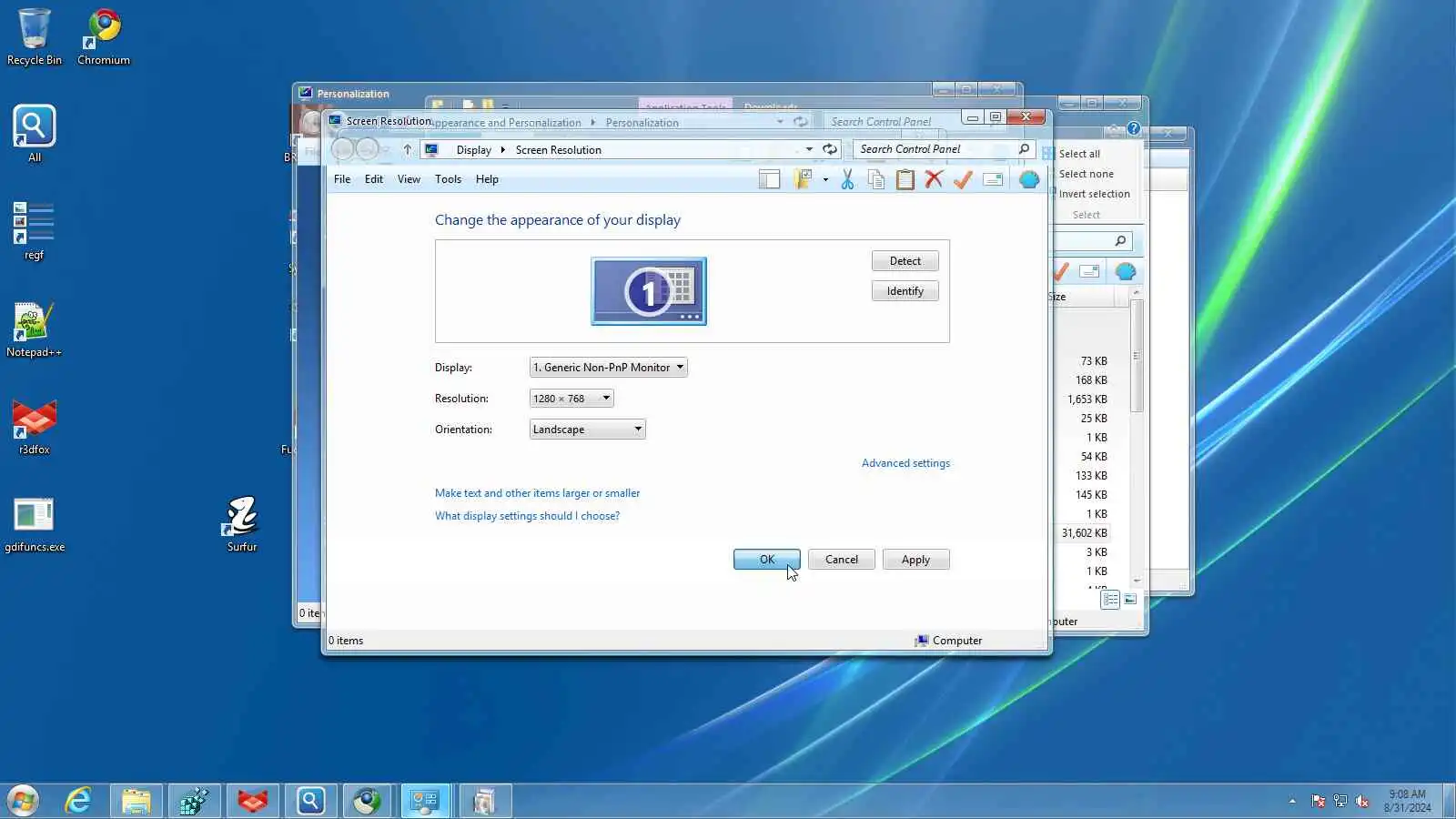Click the Cancel button
The height and width of the screenshot is (819, 1456).
842,560
